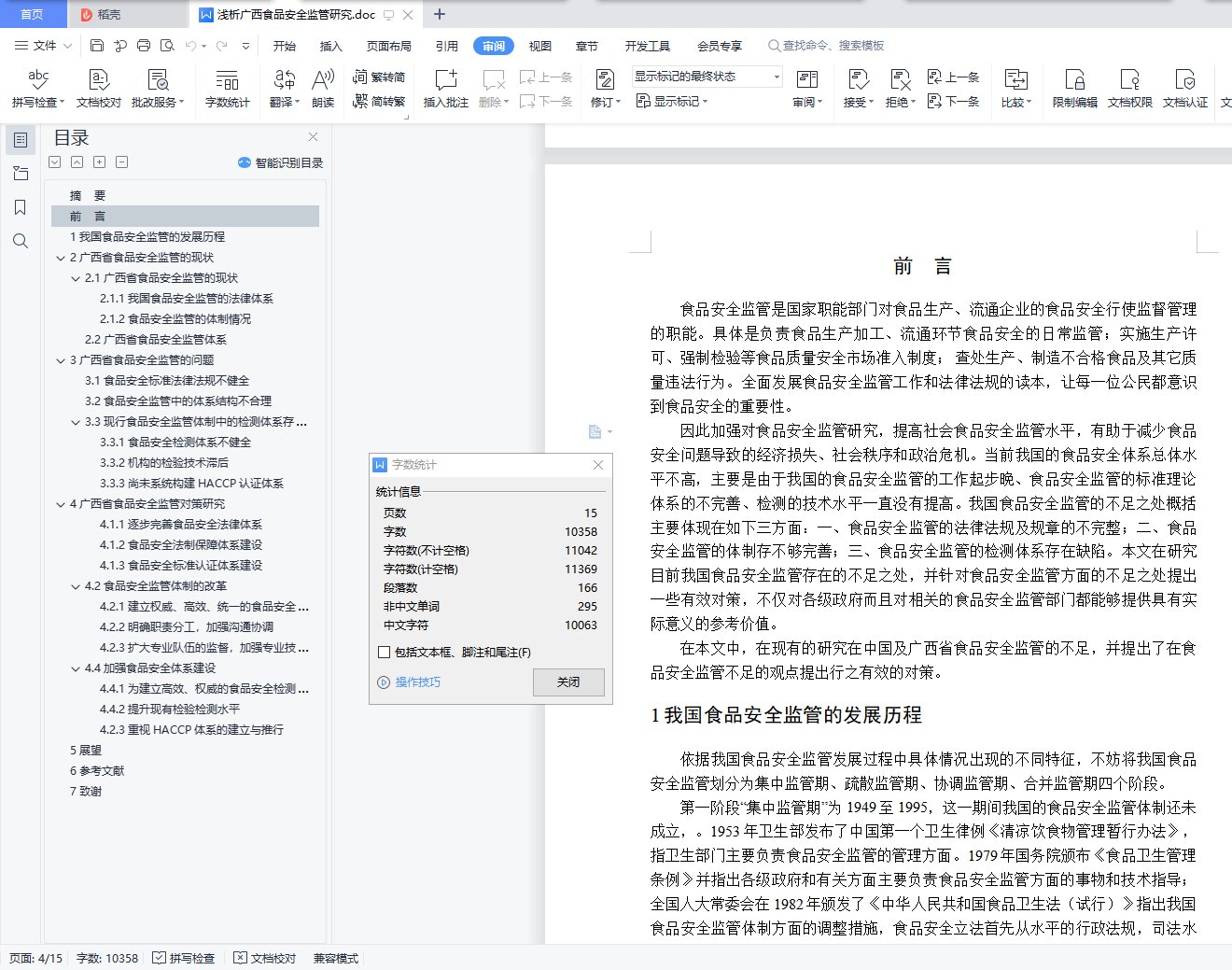The image size is (1232, 970).
Task: Collapse outline node 3.3 现行食品安全监管体制
Action: click(76, 422)
